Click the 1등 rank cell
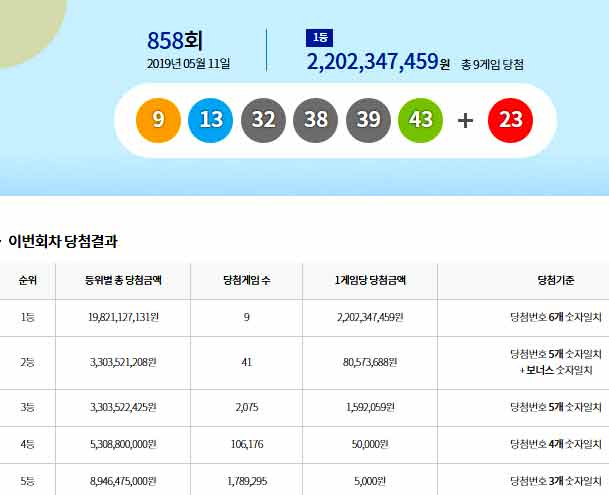The width and height of the screenshot is (609, 495). 28,317
